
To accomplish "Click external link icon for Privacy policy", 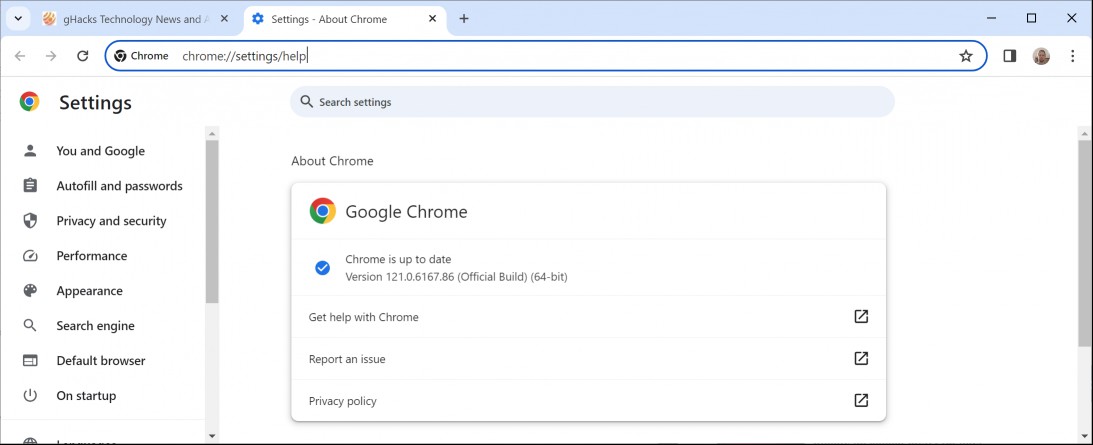I will [x=861, y=400].
